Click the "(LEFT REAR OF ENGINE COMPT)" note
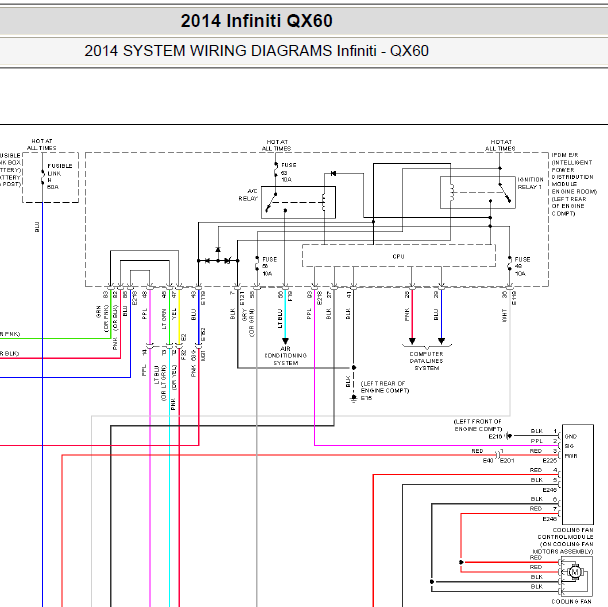The height and width of the screenshot is (607, 608). 385,387
